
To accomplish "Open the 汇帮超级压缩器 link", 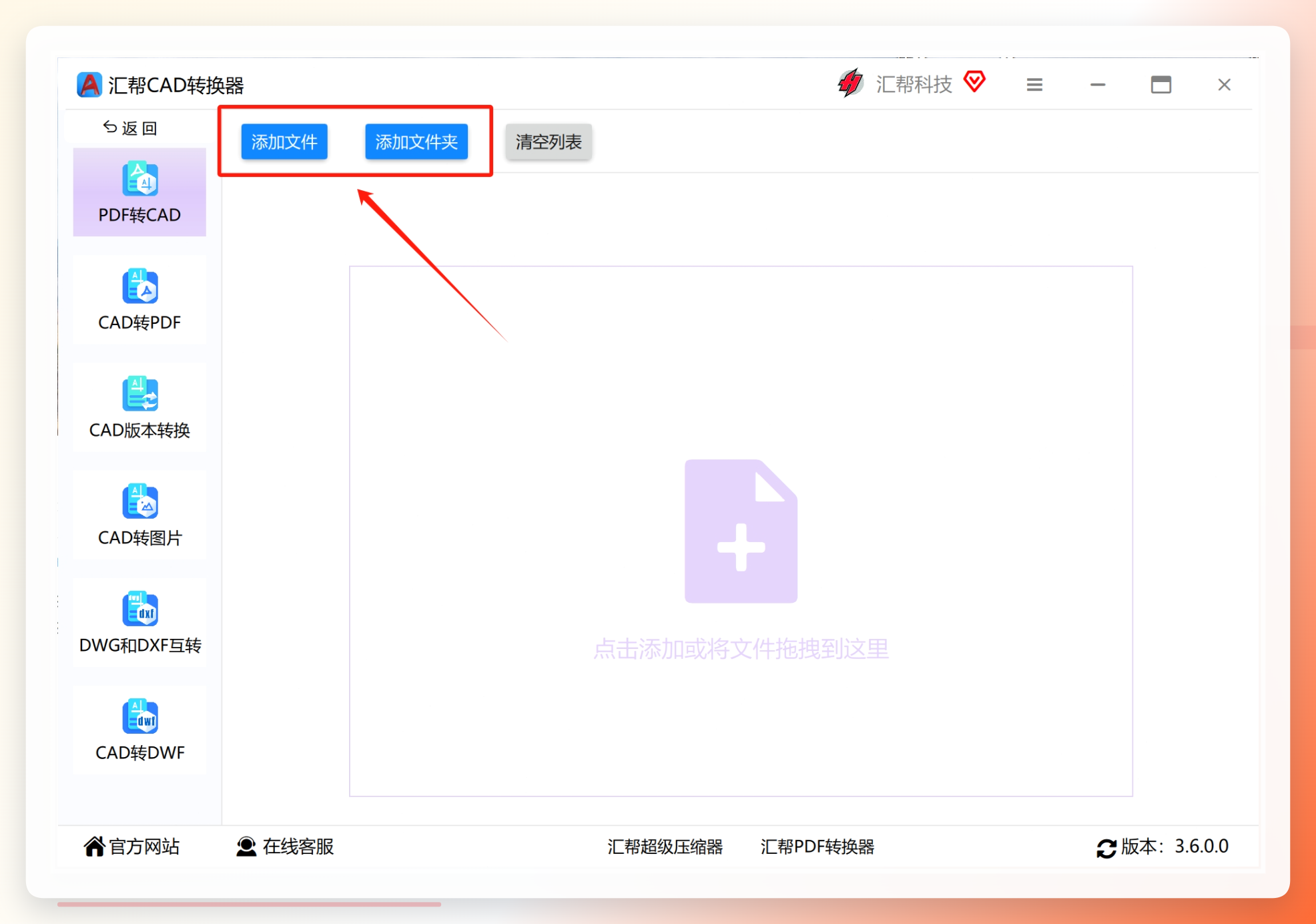I will pos(665,847).
